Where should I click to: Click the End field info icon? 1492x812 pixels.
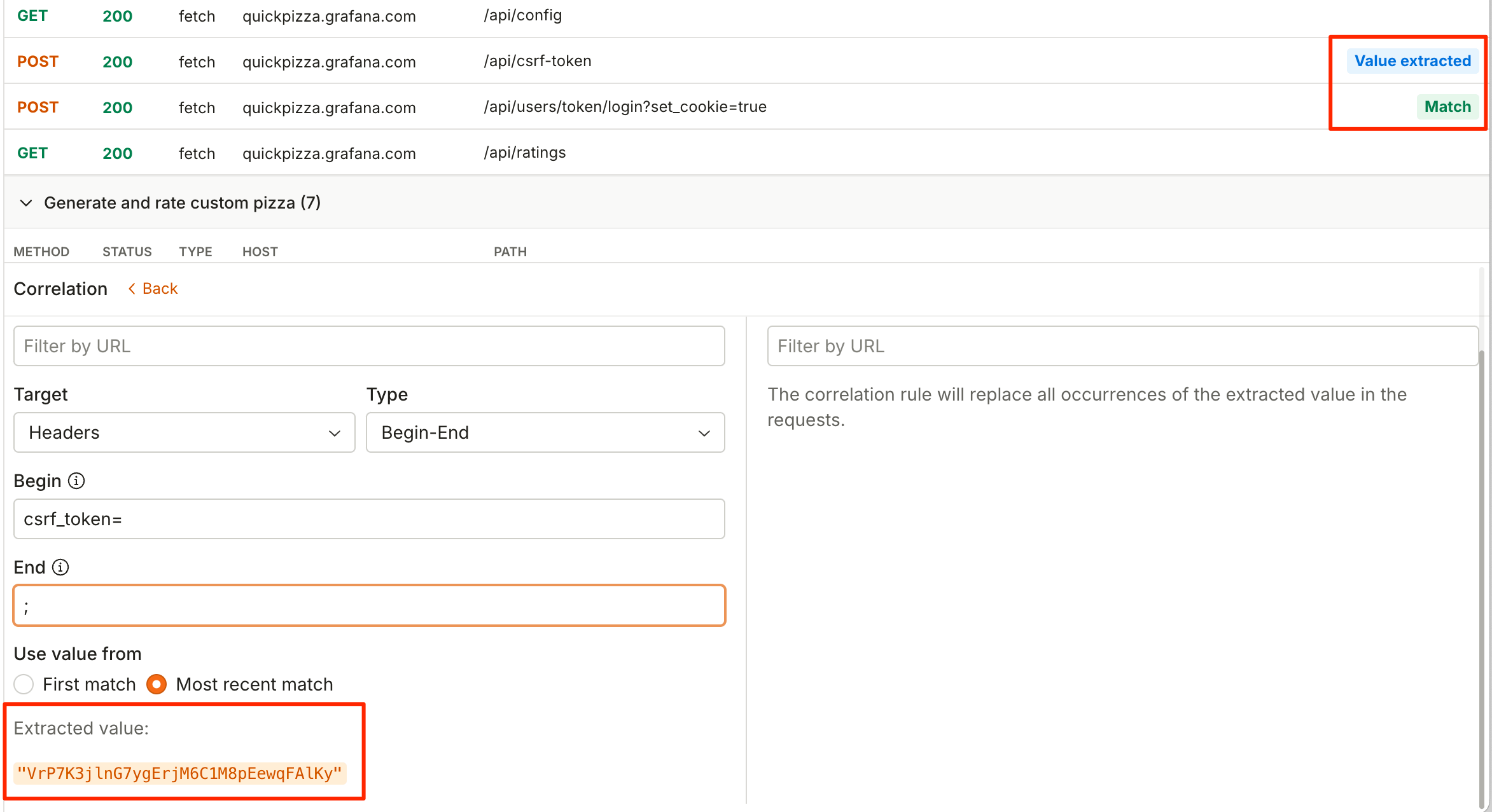click(60, 567)
